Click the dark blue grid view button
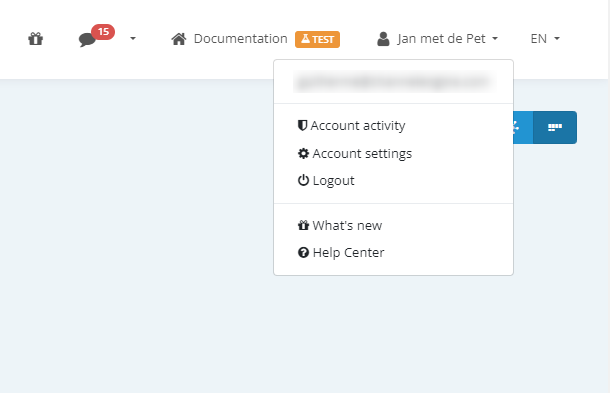Image resolution: width=610 pixels, height=393 pixels. [x=555, y=128]
